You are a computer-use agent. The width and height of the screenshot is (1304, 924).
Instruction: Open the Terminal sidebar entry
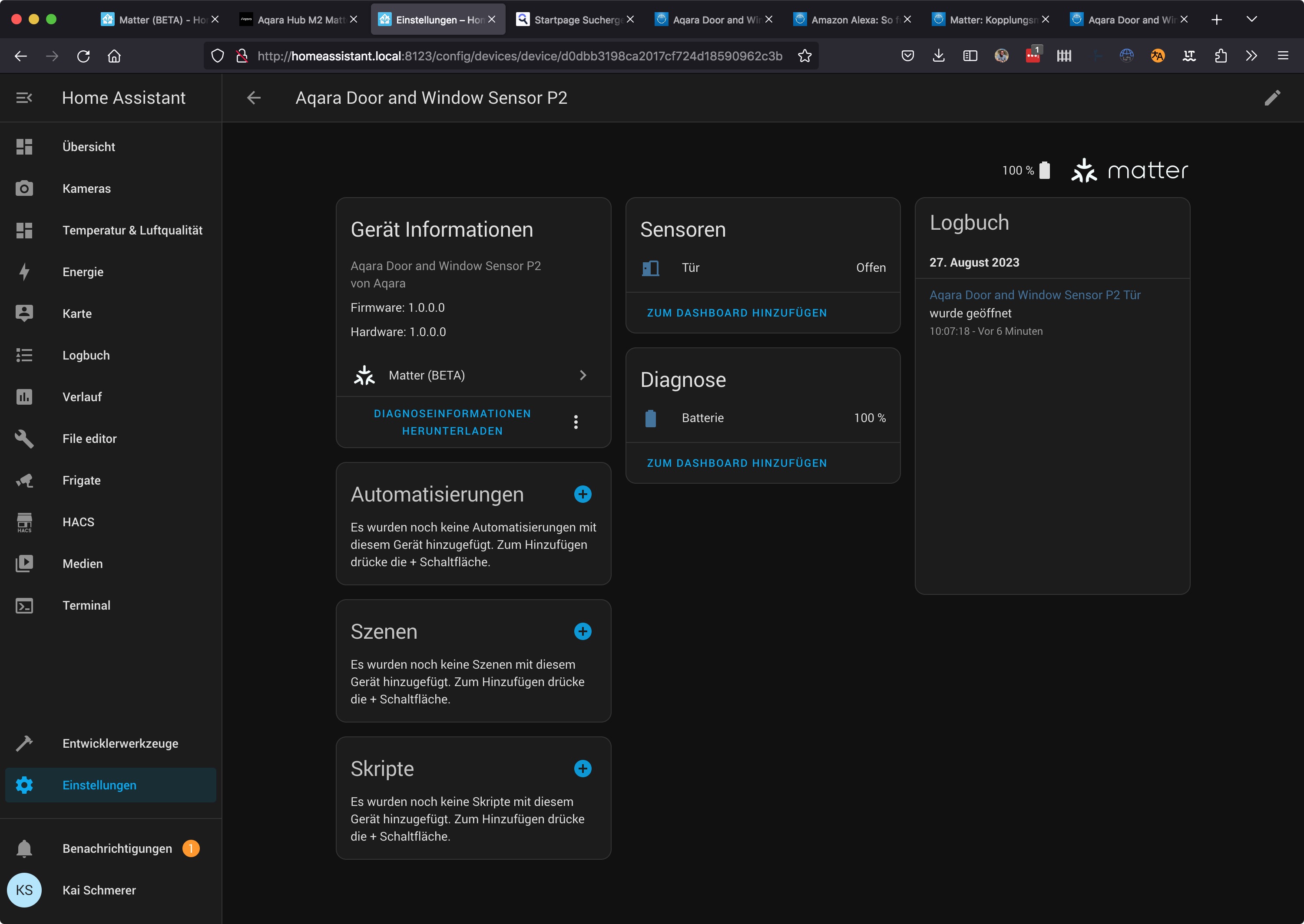[x=86, y=605]
